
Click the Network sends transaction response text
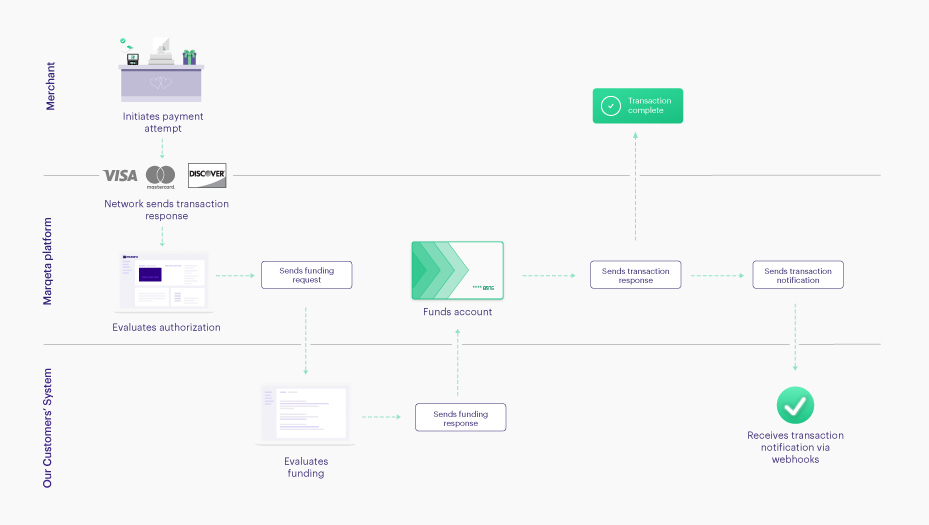click(166, 209)
